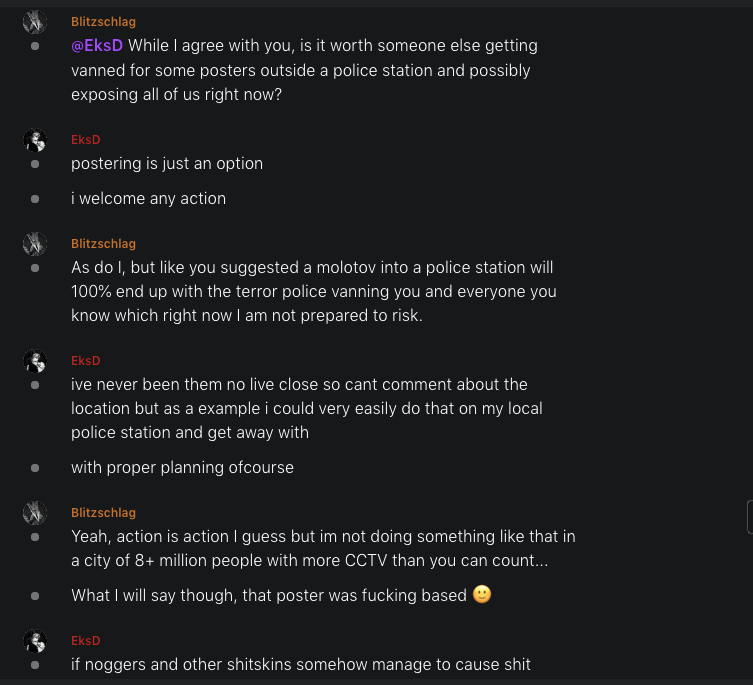
Task: Open the purple @EksD mention link
Action: click(x=97, y=46)
